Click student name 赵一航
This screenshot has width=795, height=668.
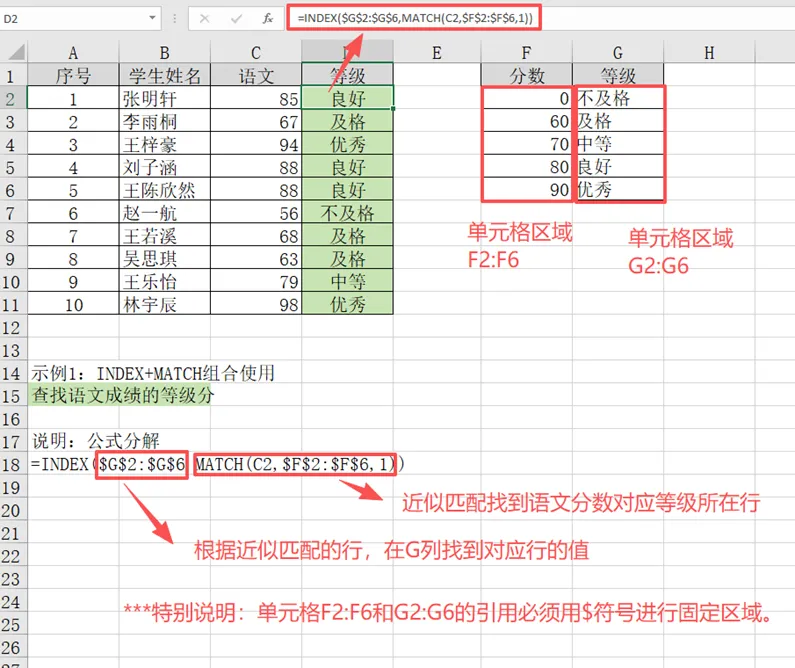click(164, 212)
